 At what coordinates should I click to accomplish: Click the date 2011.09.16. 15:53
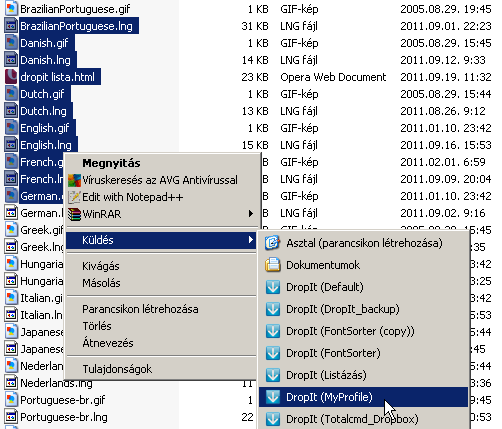point(446,145)
